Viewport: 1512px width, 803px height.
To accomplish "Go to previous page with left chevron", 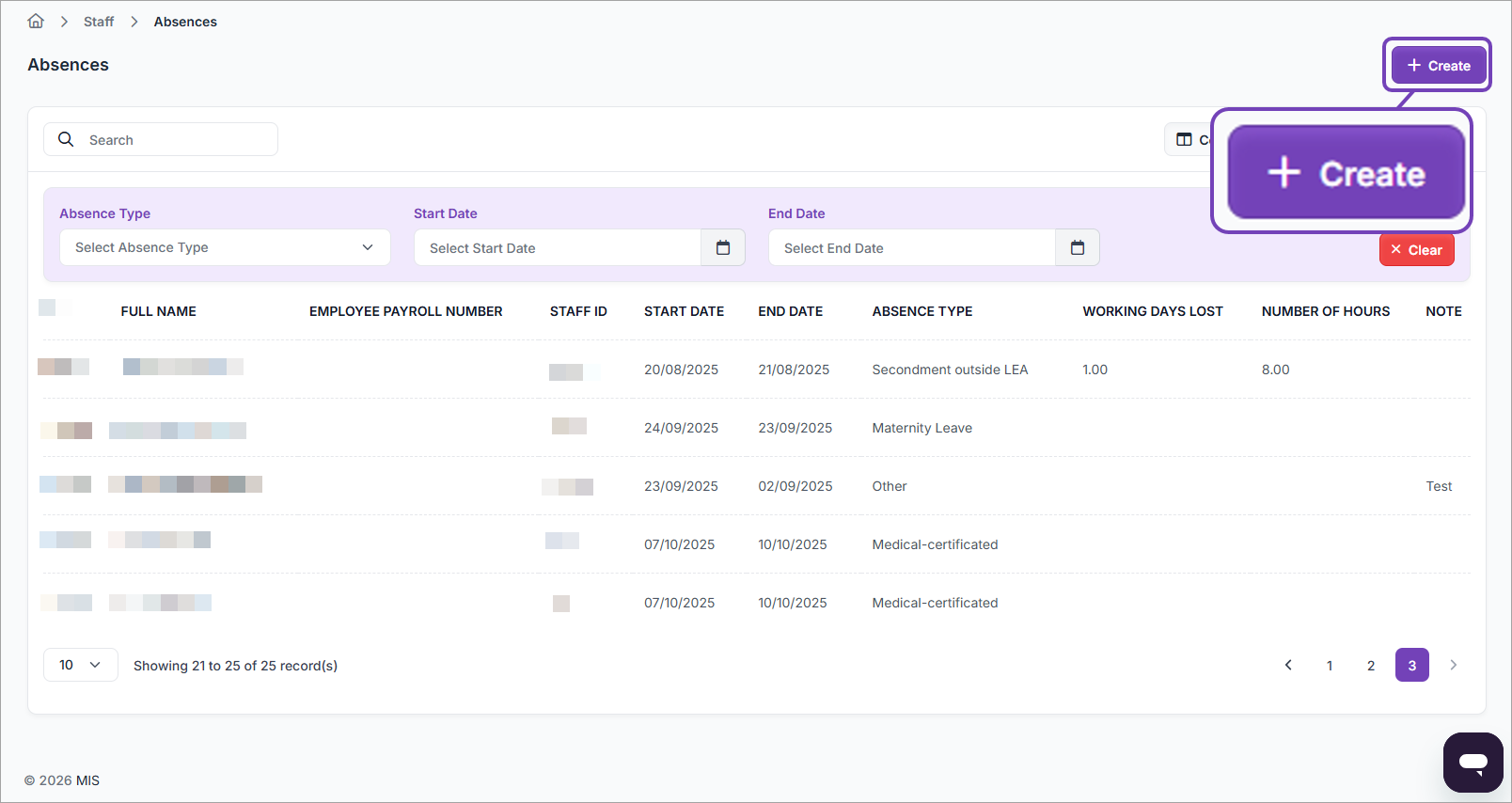I will click(1288, 665).
